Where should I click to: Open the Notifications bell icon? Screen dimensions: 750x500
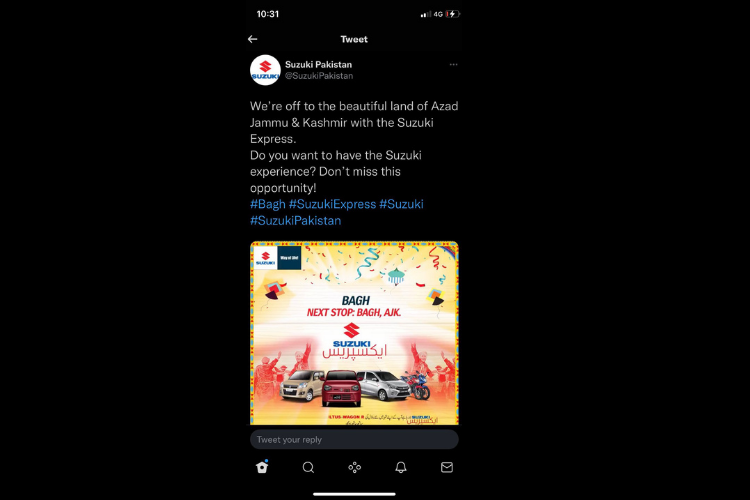pyautogui.click(x=401, y=467)
